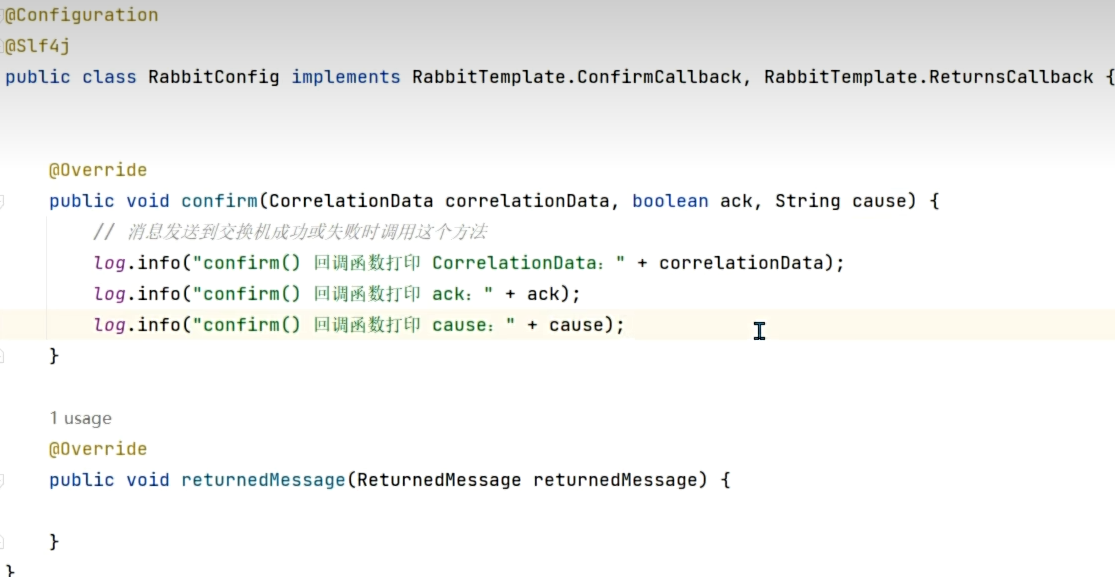The height and width of the screenshot is (577, 1115).
Task: Click the @Configuration annotation
Action: pyautogui.click(x=82, y=15)
